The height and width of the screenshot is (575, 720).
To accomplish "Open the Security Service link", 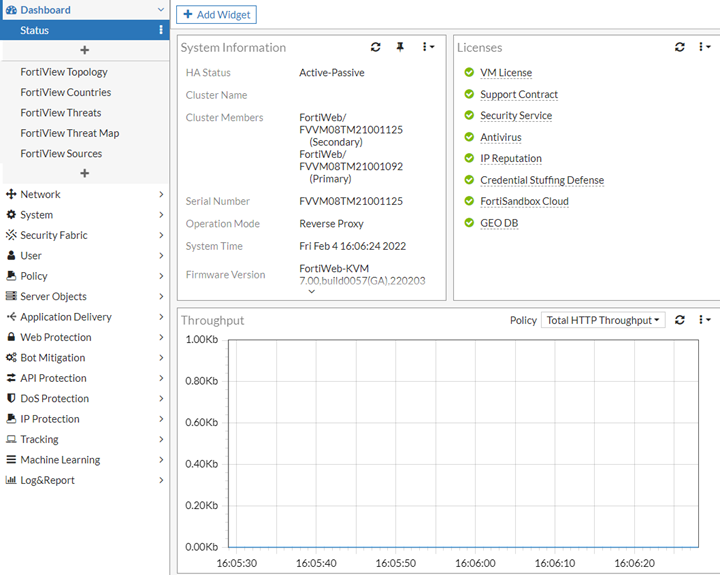I will pyautogui.click(x=516, y=115).
